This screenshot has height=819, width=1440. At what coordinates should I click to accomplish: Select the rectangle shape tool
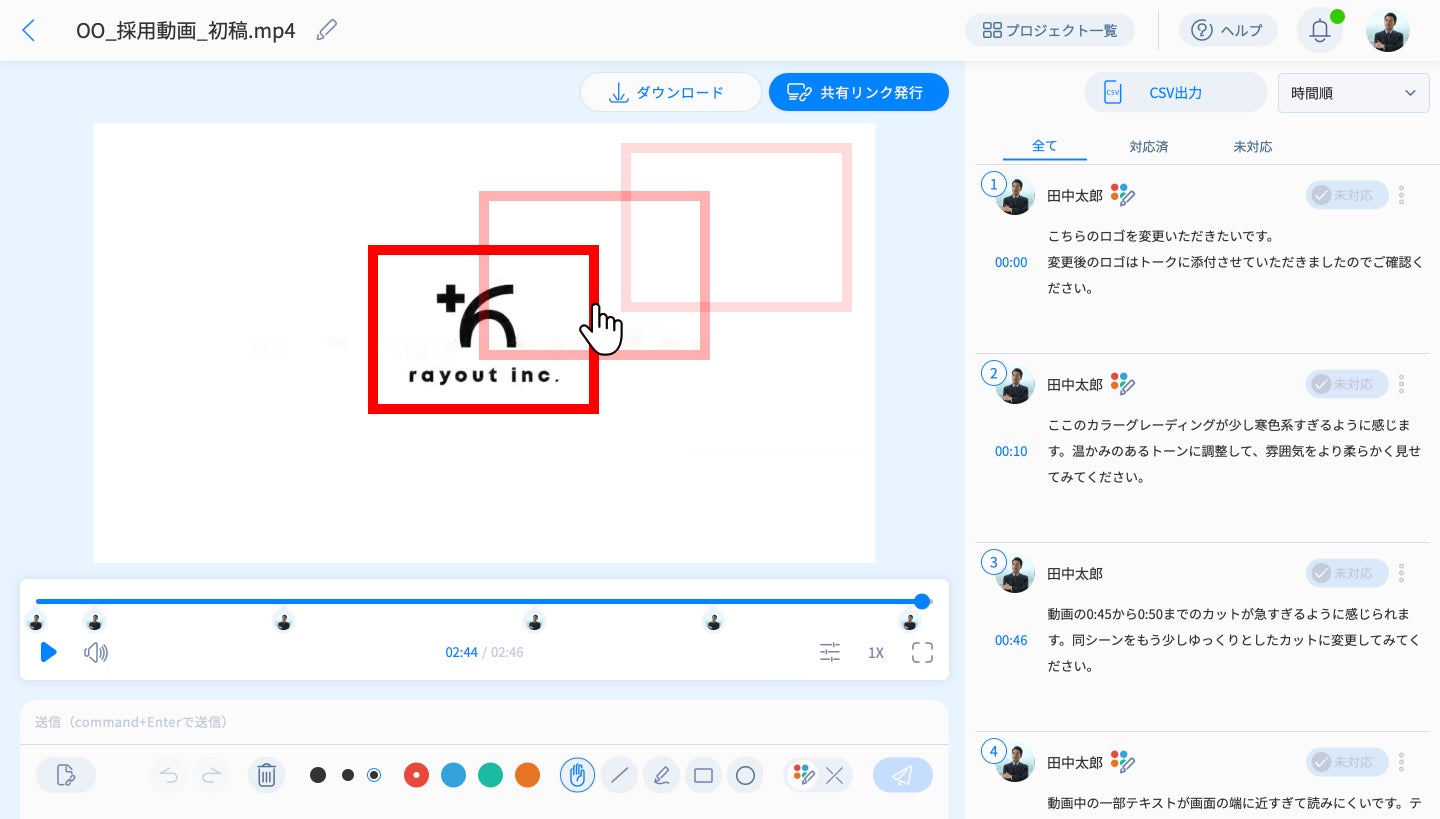coord(703,775)
